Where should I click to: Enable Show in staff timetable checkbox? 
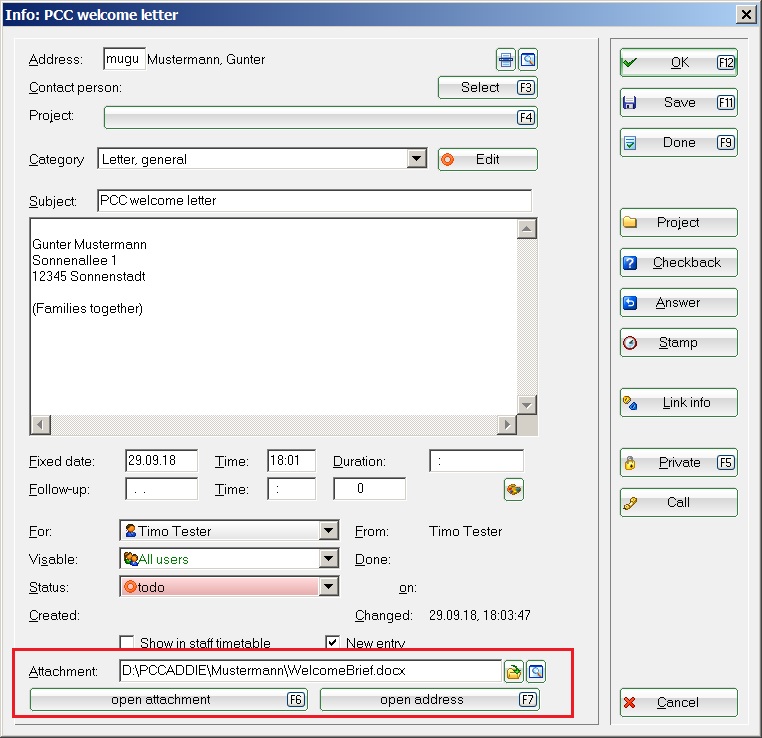click(x=127, y=643)
